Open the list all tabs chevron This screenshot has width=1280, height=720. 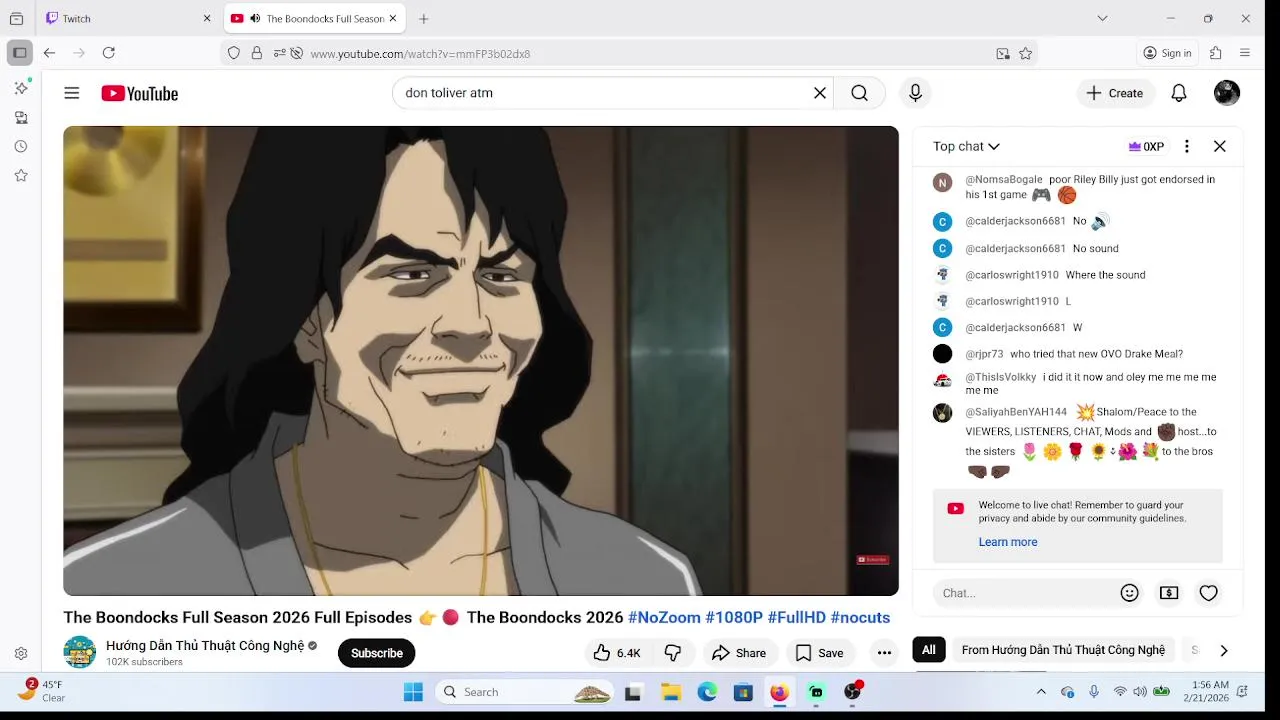pyautogui.click(x=1102, y=19)
